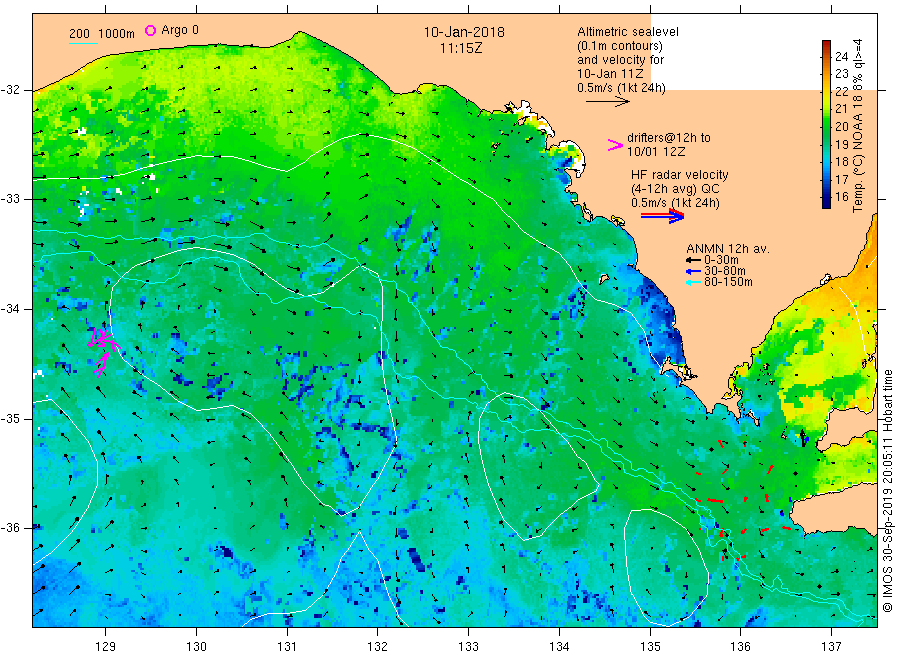900x660 pixels.
Task: Click the '10-Jan 11Z' legend text
Action: pyautogui.click(x=610, y=73)
